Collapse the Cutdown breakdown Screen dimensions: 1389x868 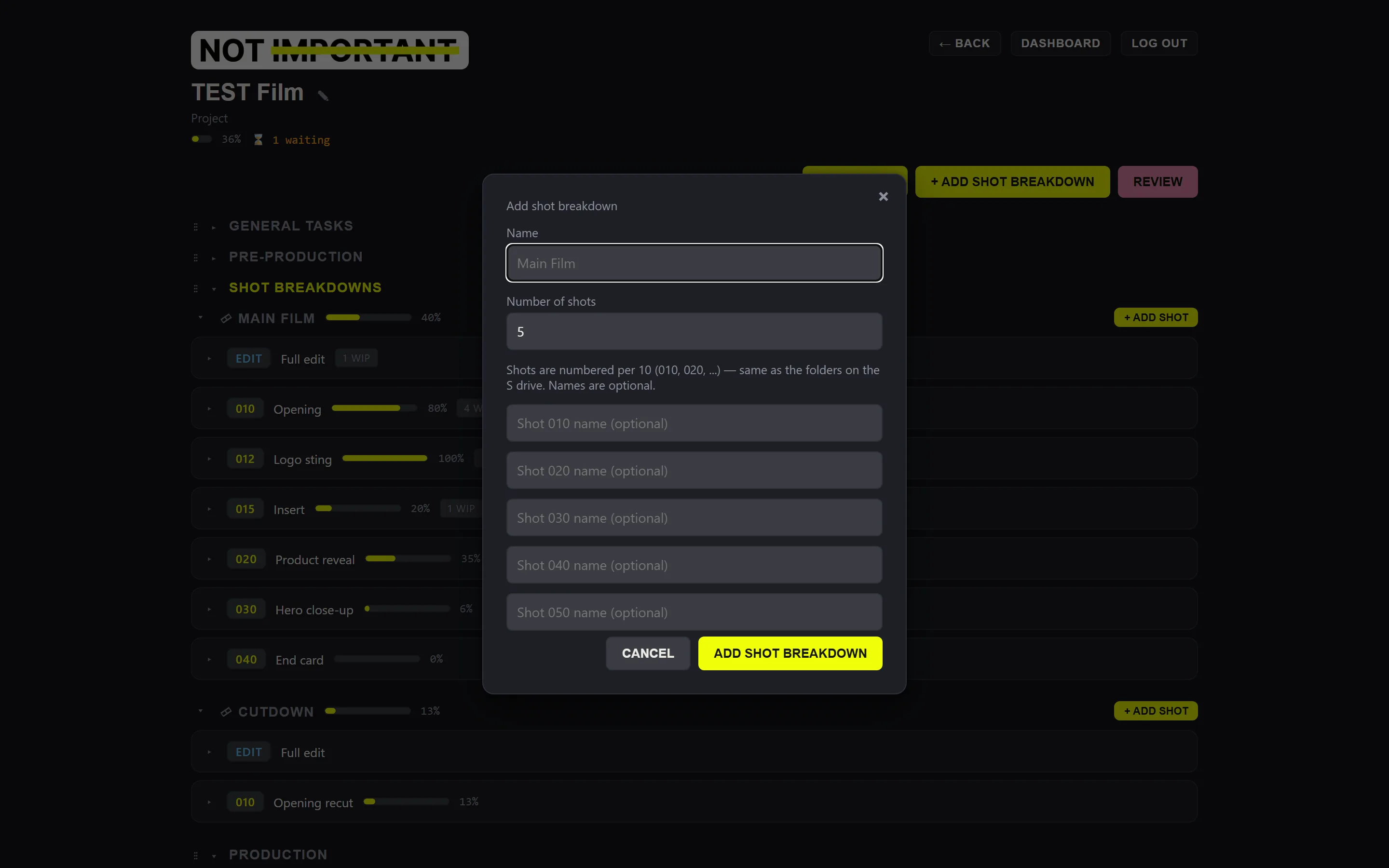(200, 711)
